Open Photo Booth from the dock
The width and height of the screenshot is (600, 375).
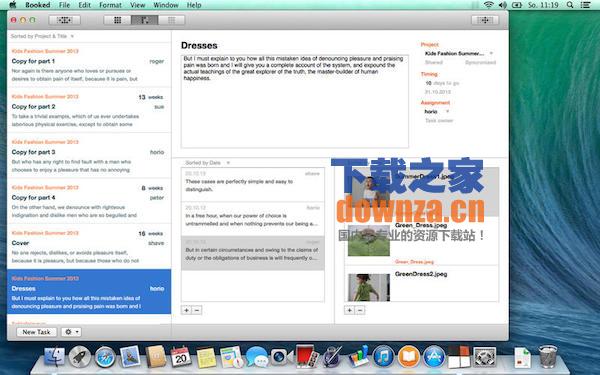(x=307, y=357)
